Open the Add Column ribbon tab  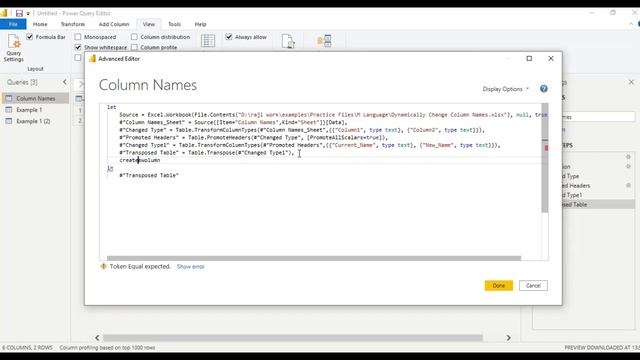point(114,24)
